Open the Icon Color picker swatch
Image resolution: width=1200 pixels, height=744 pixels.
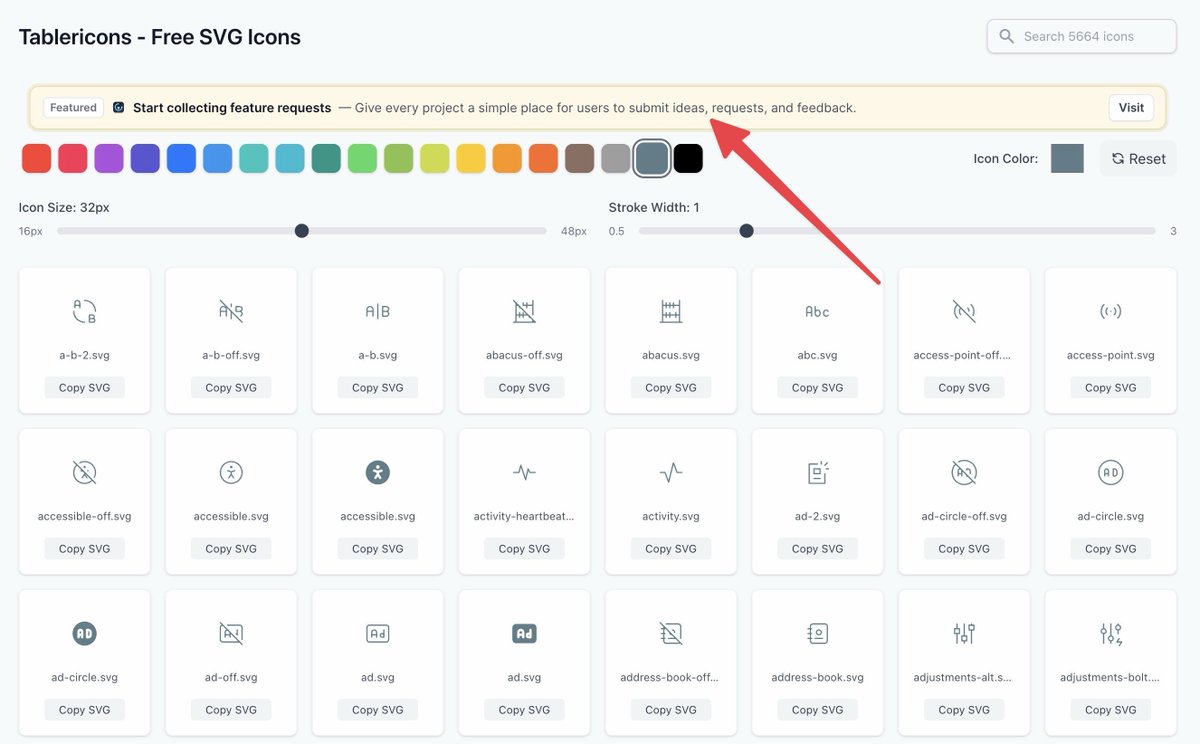click(1067, 158)
